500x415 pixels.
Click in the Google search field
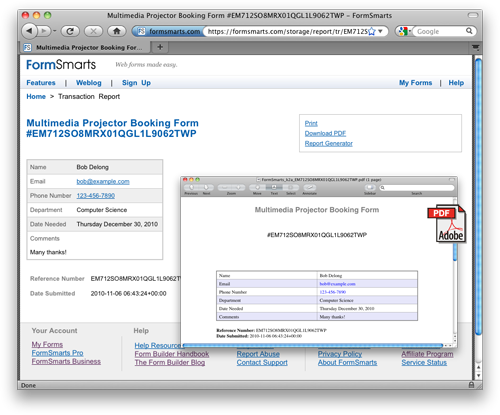click(439, 31)
